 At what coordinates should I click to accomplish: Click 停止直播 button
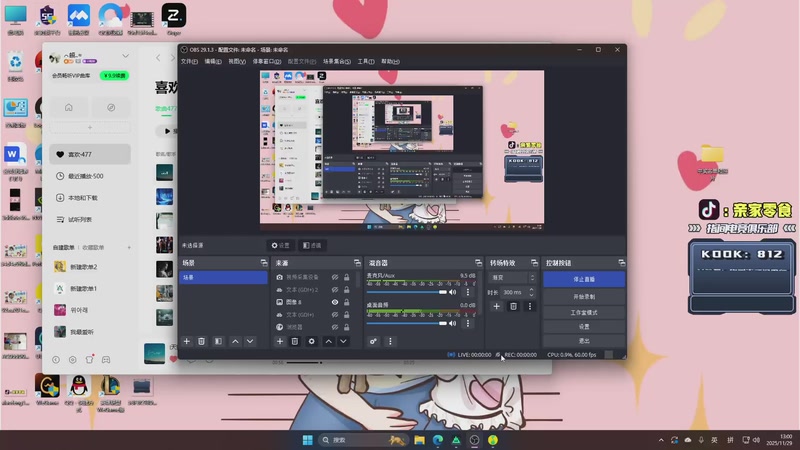pos(584,280)
